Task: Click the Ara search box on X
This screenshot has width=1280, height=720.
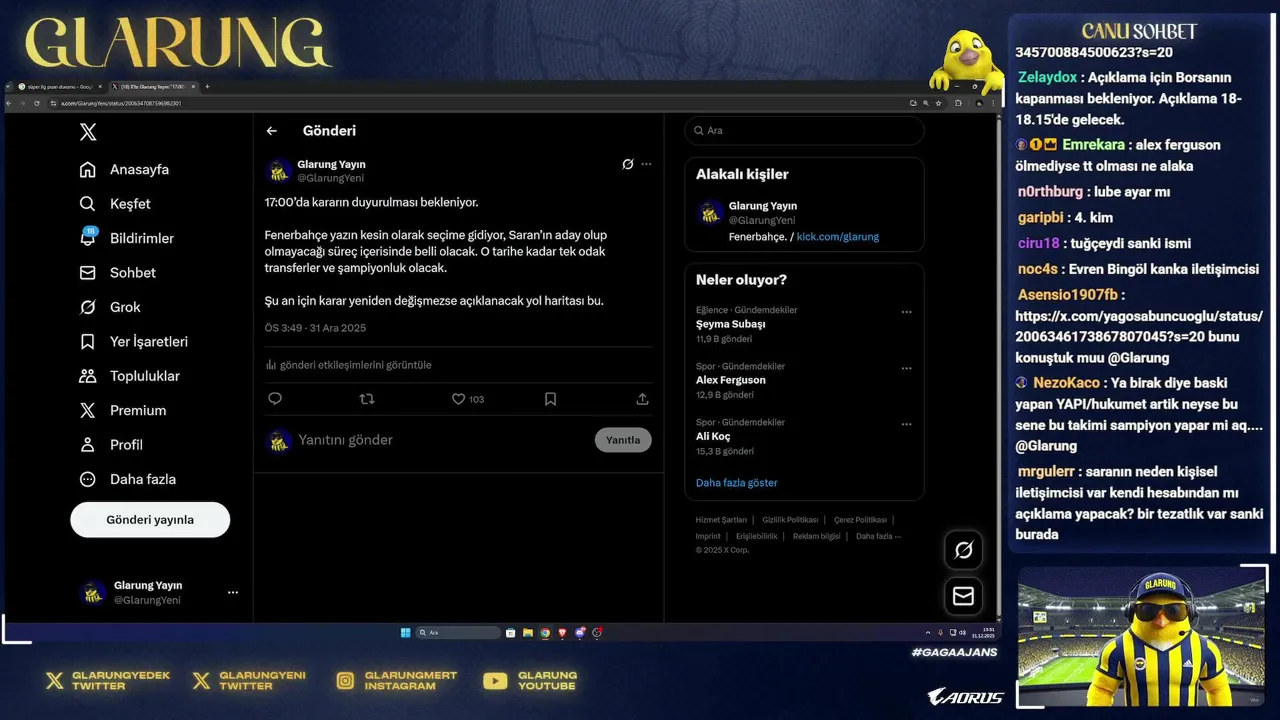Action: click(804, 131)
